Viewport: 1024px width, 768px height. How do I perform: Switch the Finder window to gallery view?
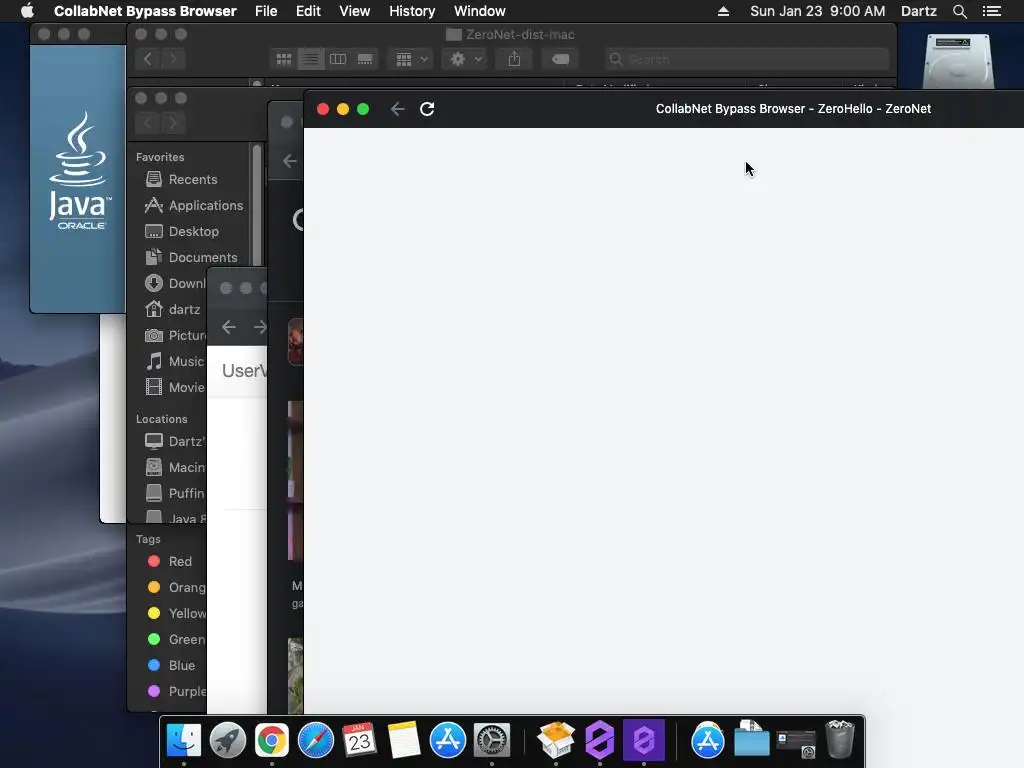(365, 59)
